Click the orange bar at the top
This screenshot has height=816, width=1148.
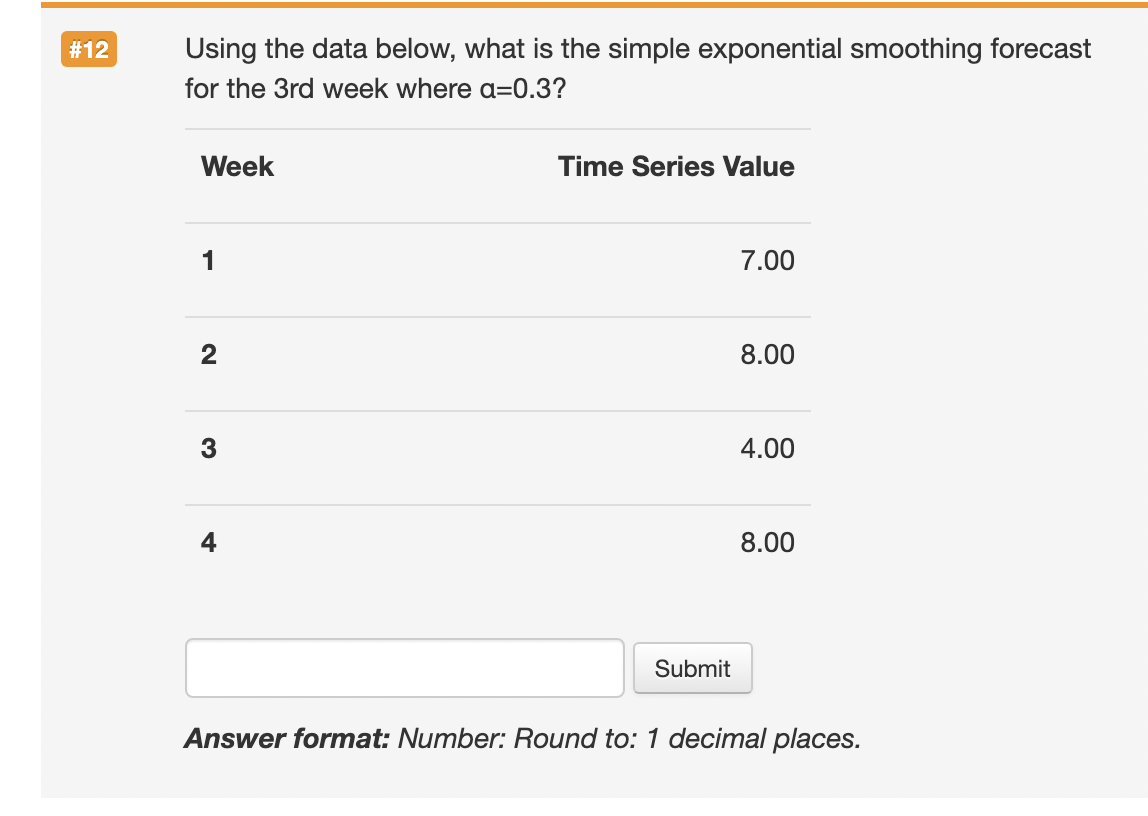(x=574, y=5)
